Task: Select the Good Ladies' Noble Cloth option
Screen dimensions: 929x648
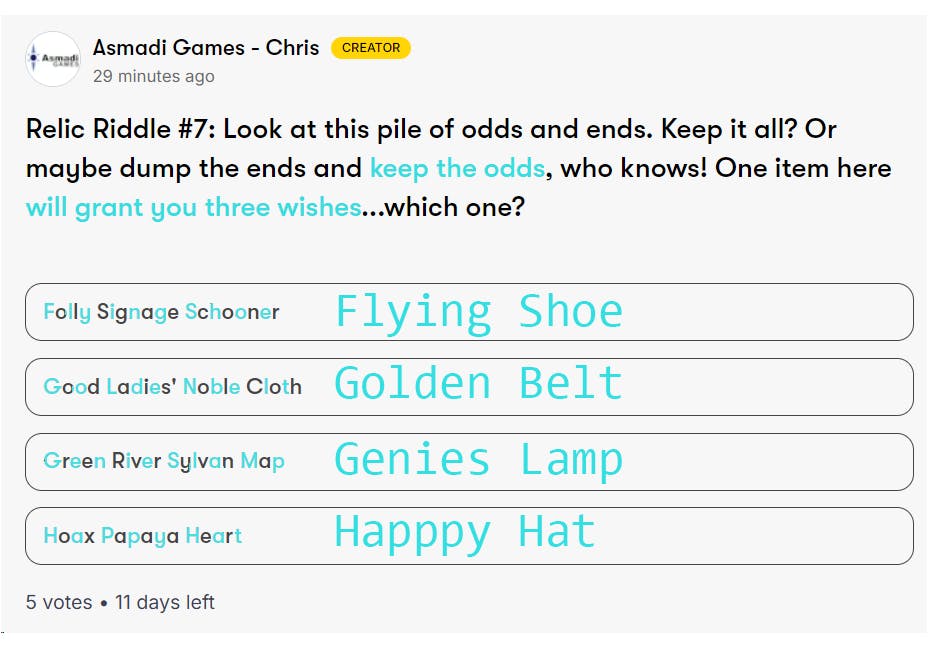Action: point(172,386)
